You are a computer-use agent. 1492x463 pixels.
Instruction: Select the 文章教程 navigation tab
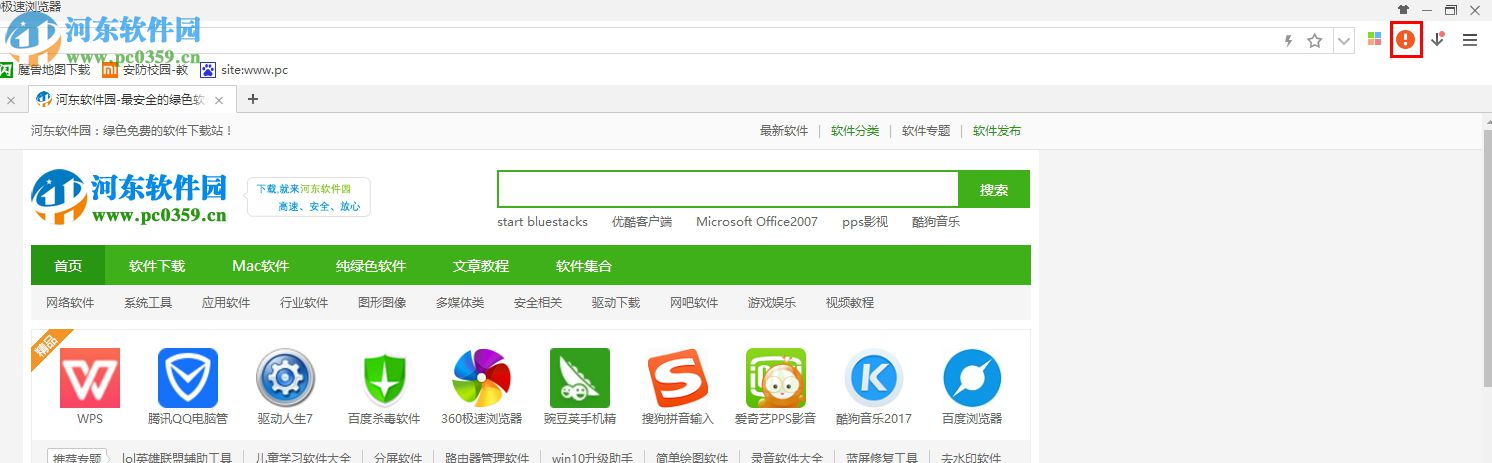click(x=481, y=266)
